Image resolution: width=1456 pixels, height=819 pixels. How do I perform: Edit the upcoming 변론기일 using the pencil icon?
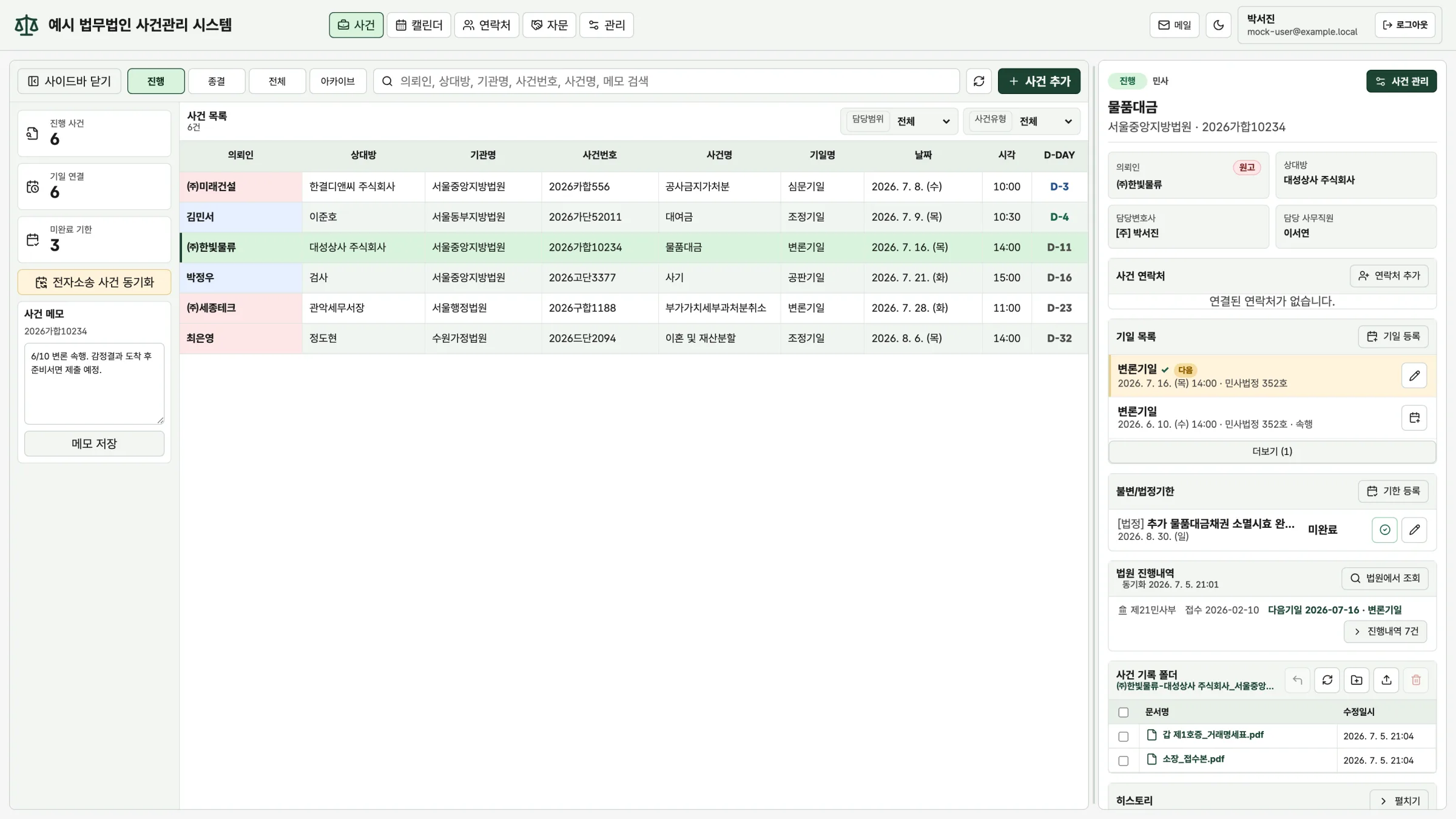[x=1414, y=376]
